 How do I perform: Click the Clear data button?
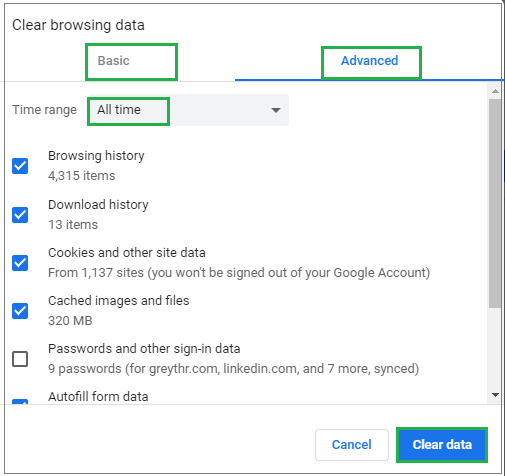(x=442, y=445)
